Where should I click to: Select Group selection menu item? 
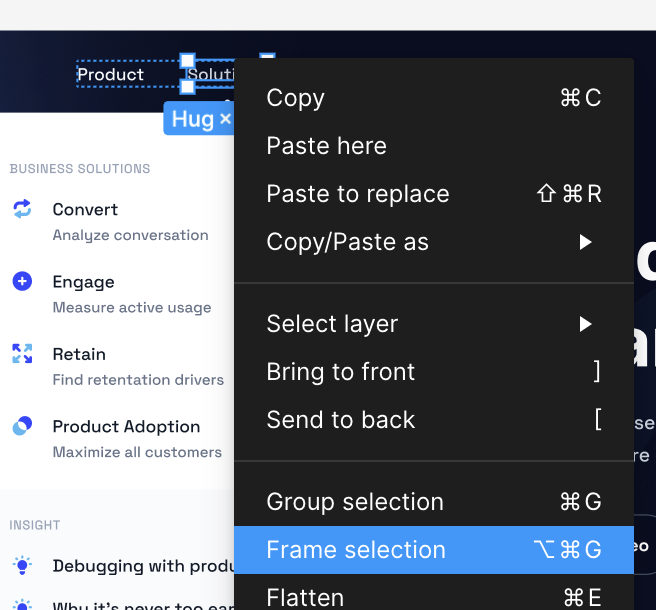434,502
